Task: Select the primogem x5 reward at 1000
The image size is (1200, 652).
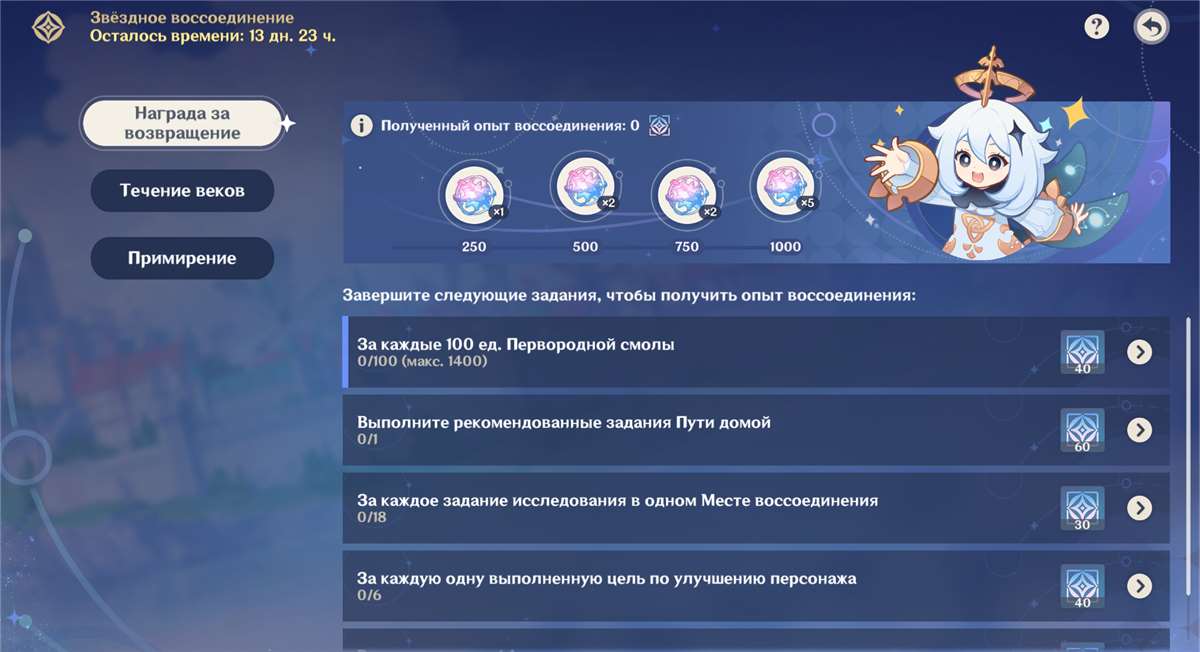Action: tap(784, 185)
